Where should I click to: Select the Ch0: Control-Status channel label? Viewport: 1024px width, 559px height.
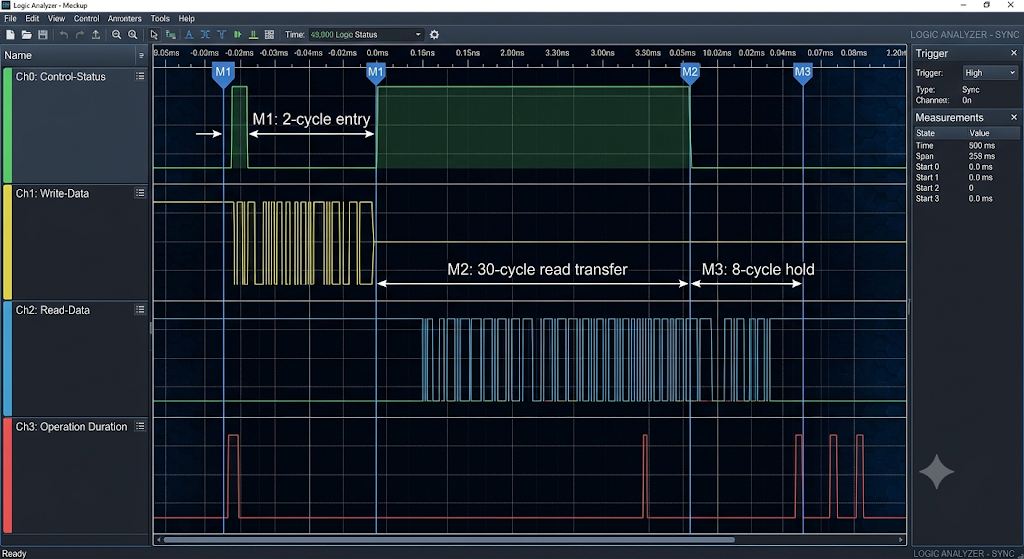click(x=61, y=76)
